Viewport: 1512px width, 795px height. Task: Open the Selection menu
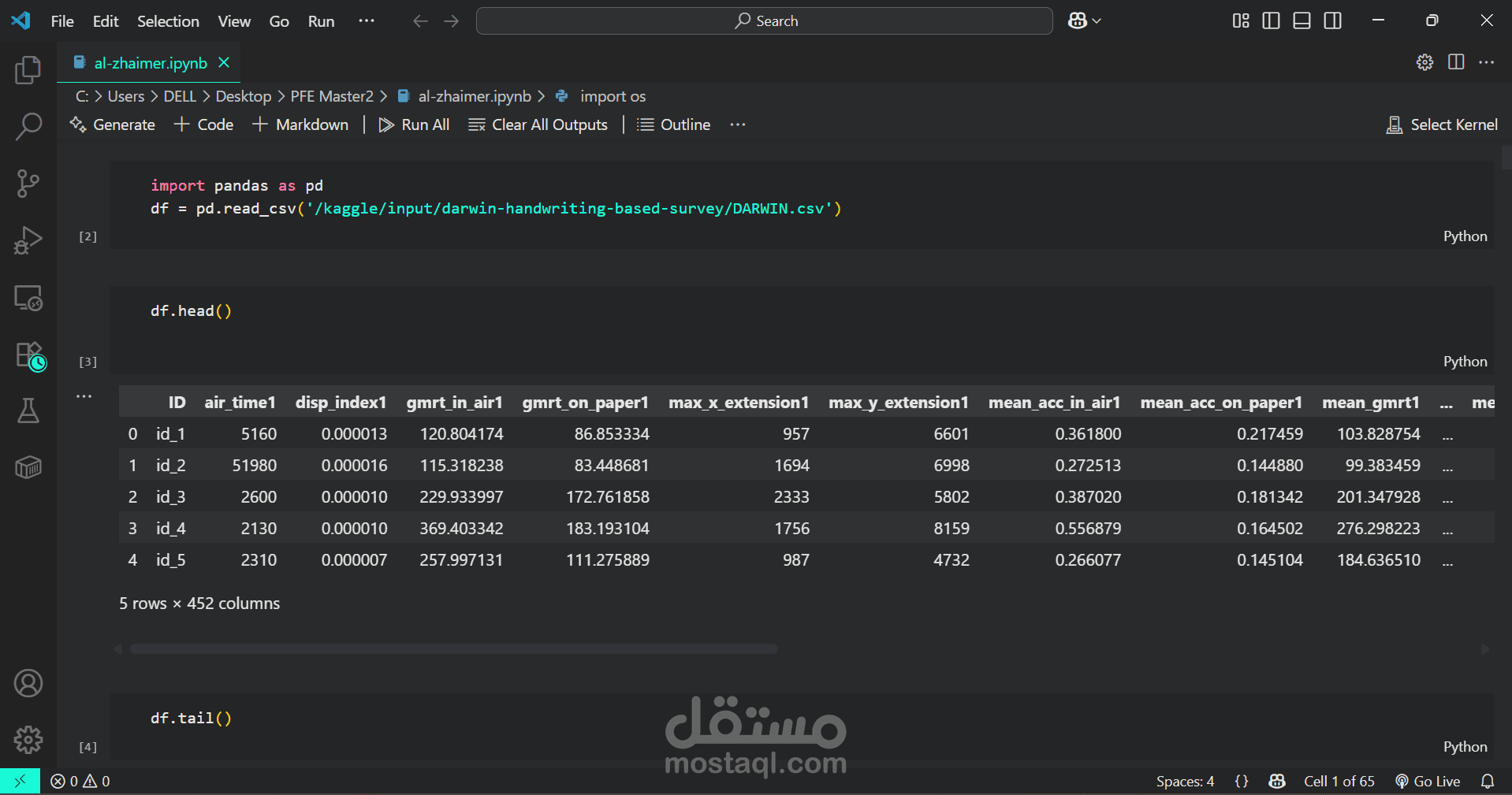pos(168,21)
